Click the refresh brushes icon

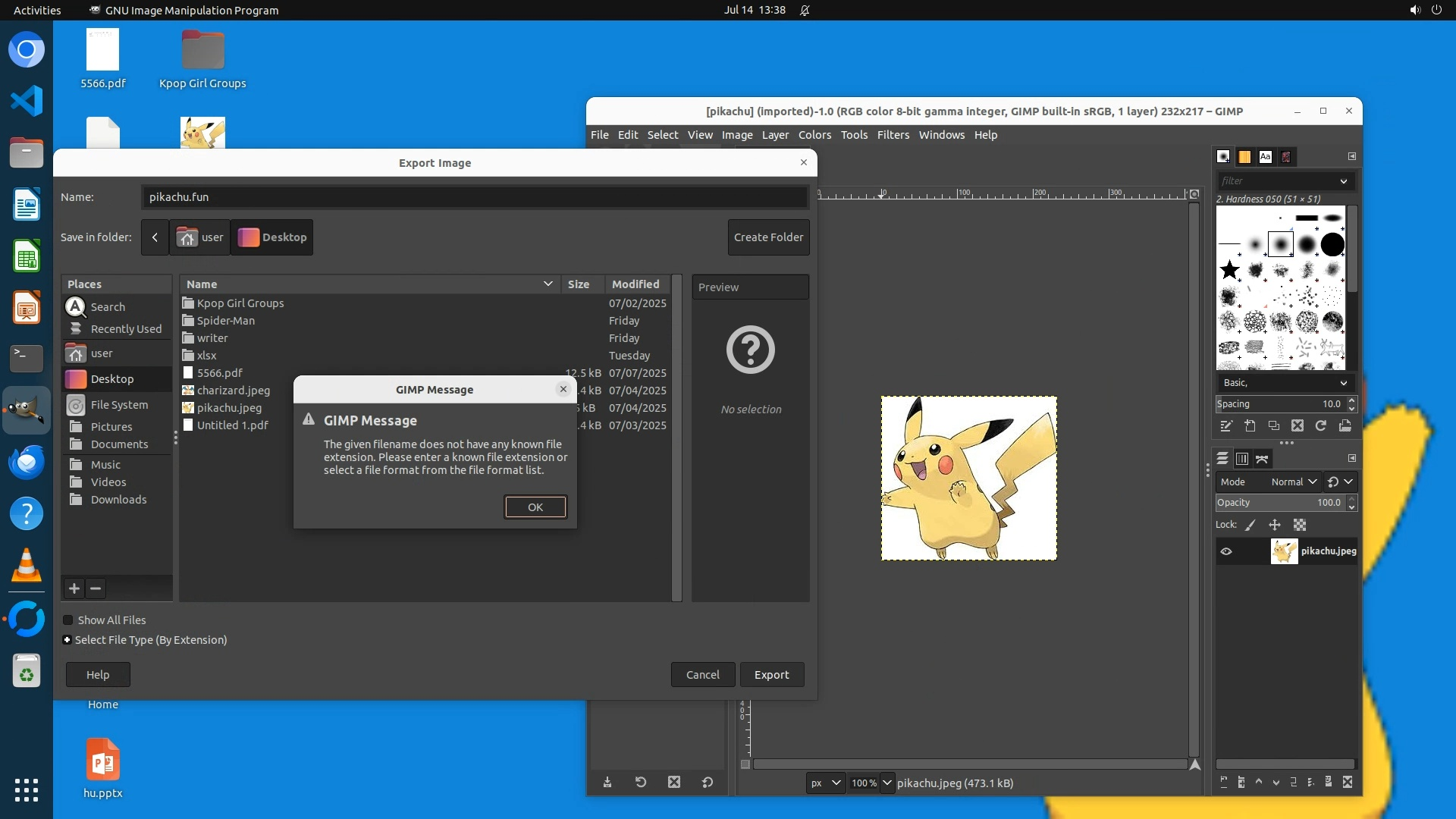[x=1321, y=426]
